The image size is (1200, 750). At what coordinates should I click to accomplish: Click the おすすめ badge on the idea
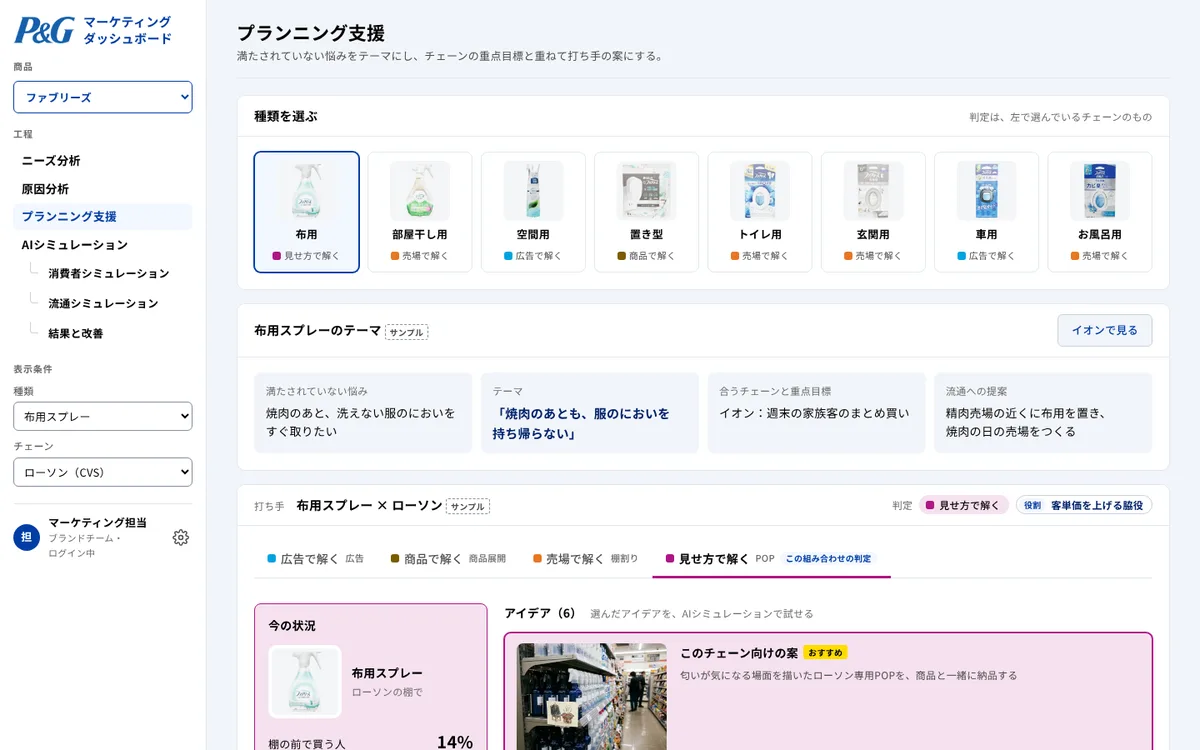tap(825, 653)
